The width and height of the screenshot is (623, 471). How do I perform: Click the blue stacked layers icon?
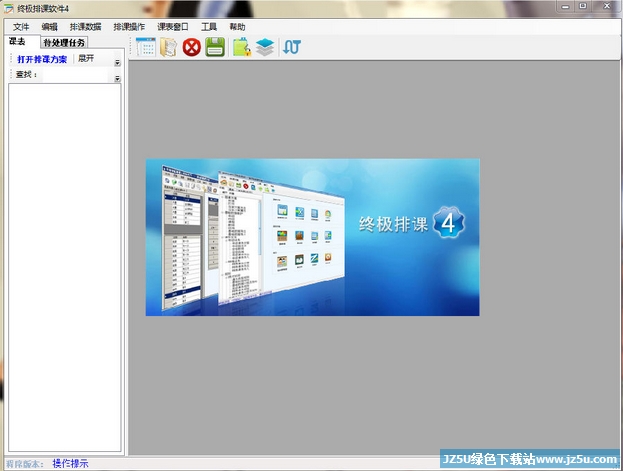tap(265, 47)
